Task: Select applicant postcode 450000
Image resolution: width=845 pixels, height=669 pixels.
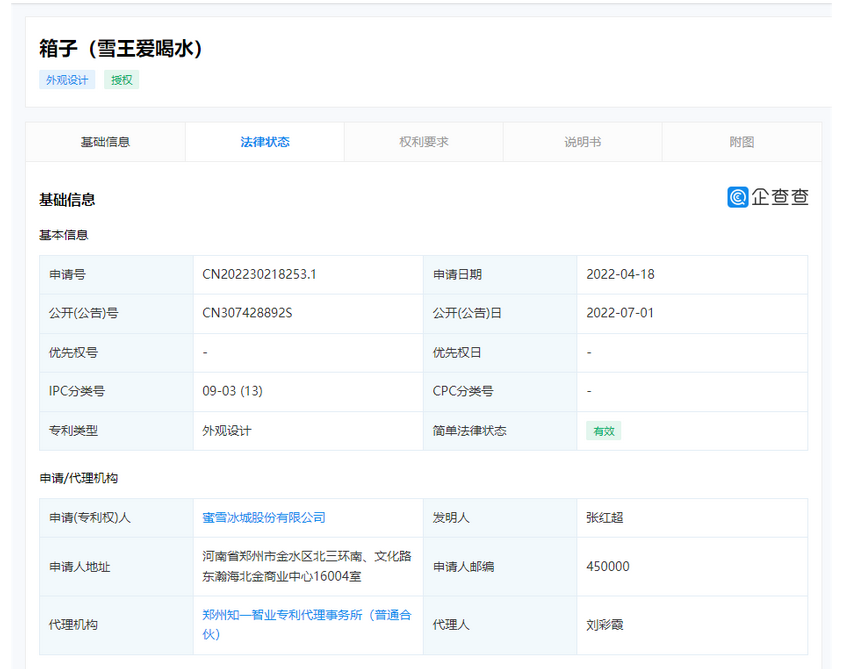Action: [608, 567]
